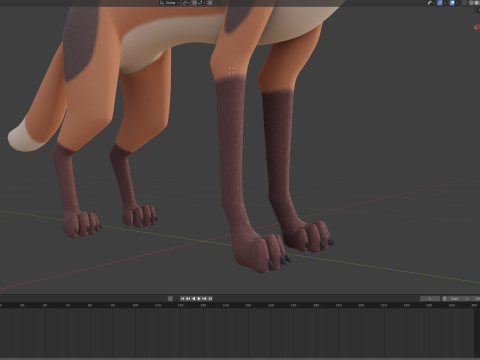Image resolution: width=480 pixels, height=360 pixels.
Task: Expand the viewport overlays options arrow
Action: point(457,3)
